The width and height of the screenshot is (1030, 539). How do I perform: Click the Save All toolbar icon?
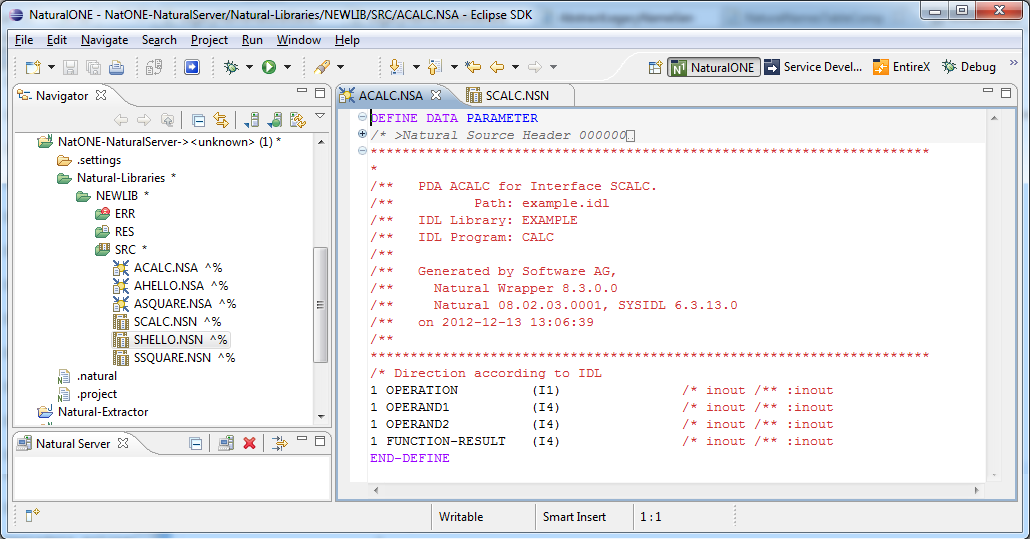93,67
